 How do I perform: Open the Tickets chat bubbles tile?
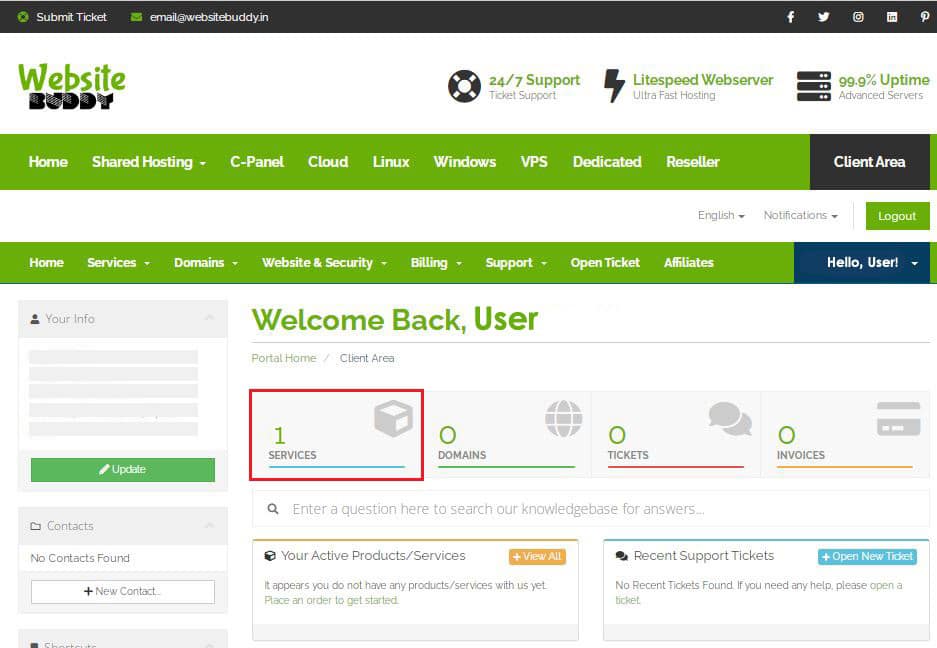(x=676, y=435)
